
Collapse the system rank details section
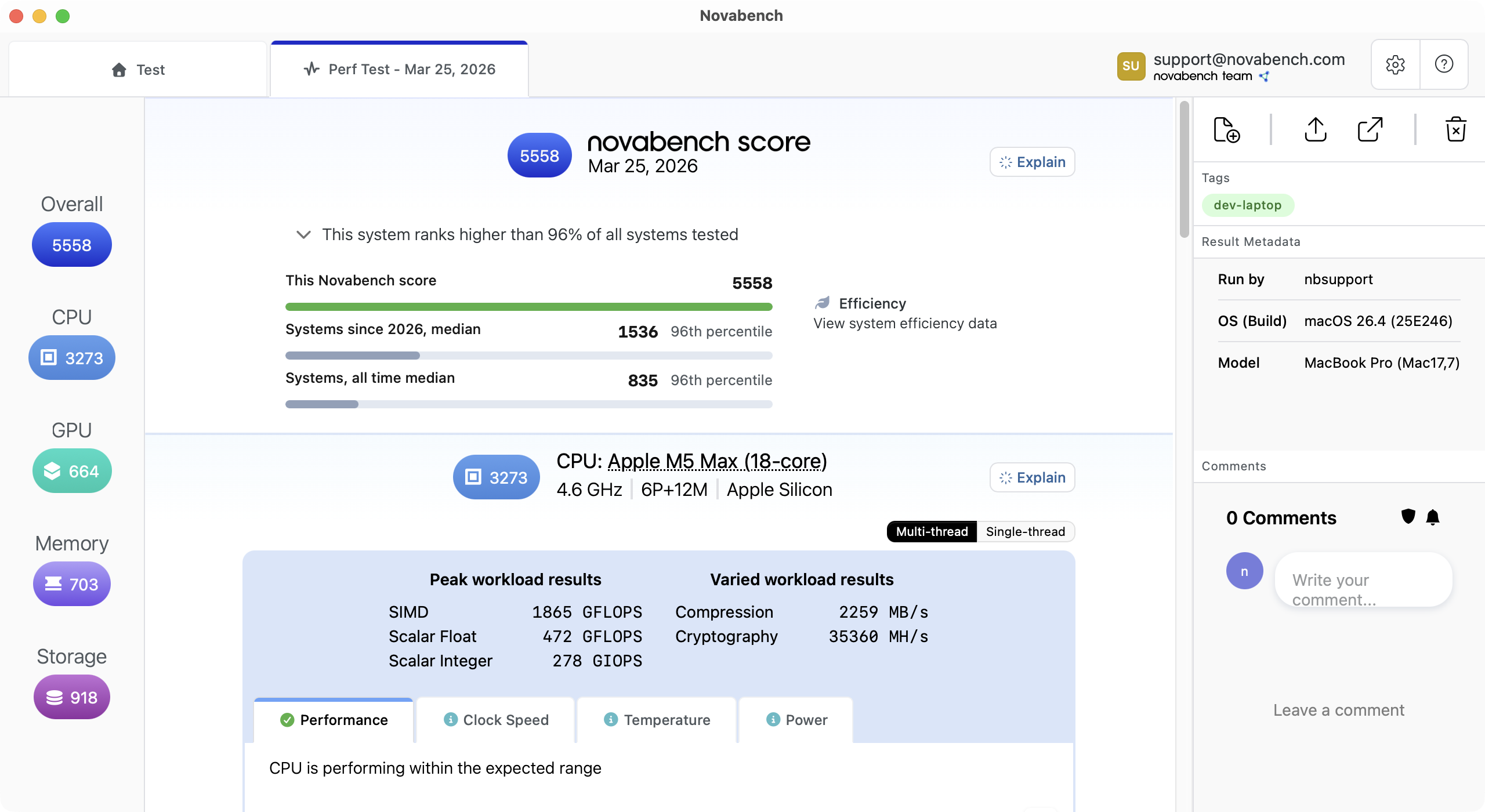click(303, 234)
